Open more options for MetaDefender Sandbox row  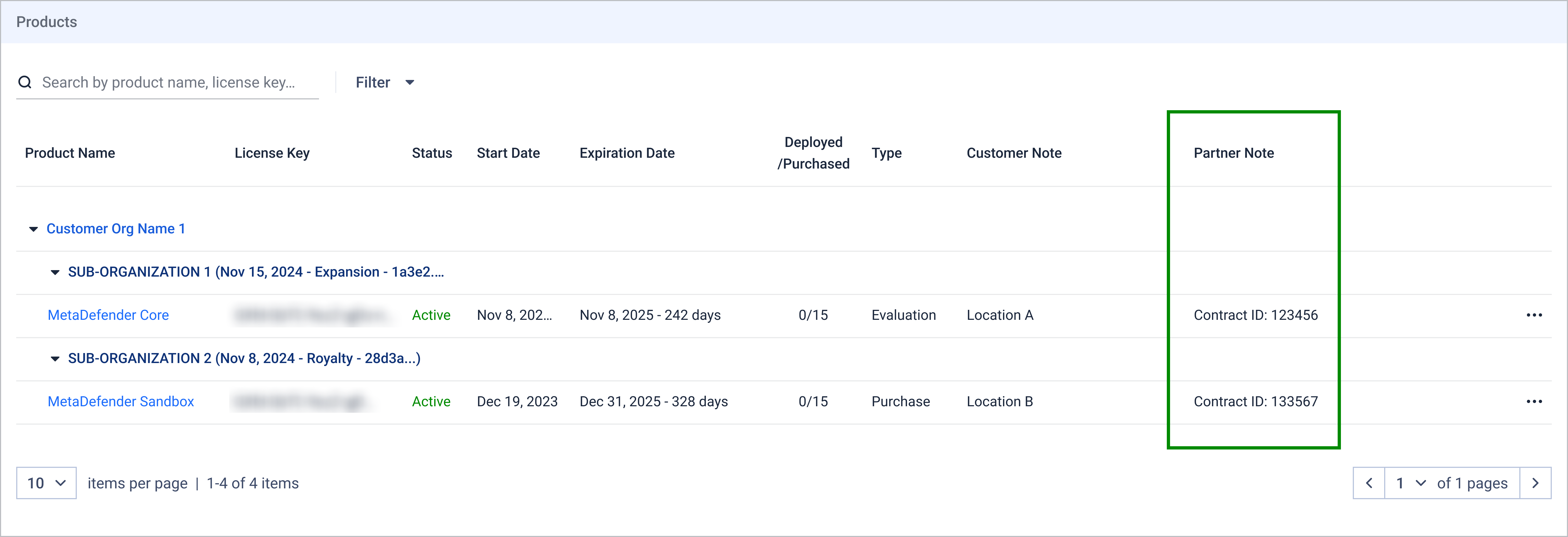tap(1534, 401)
